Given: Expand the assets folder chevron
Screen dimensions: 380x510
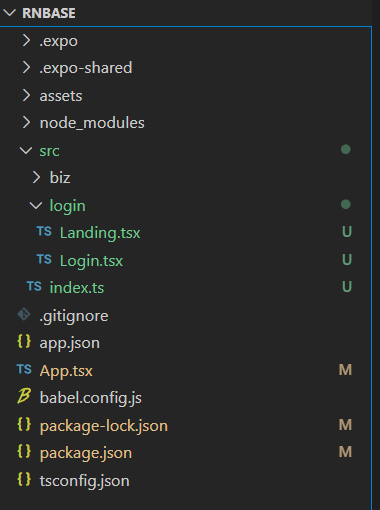Looking at the screenshot, I should tap(26, 95).
